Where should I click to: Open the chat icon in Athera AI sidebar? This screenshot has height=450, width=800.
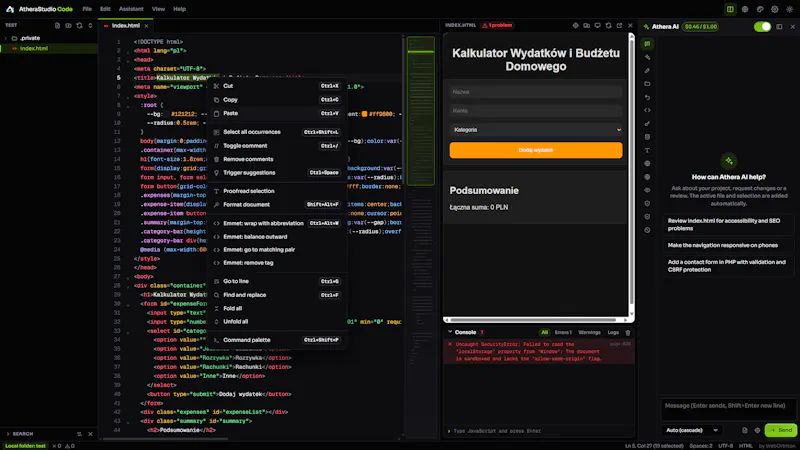[x=647, y=44]
